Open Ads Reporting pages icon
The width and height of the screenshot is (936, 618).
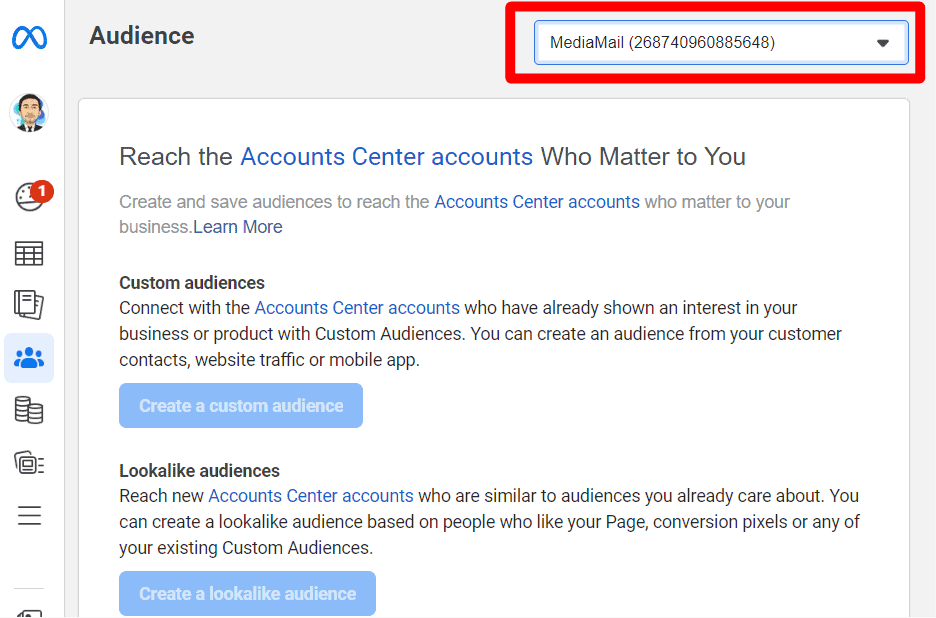coord(29,305)
